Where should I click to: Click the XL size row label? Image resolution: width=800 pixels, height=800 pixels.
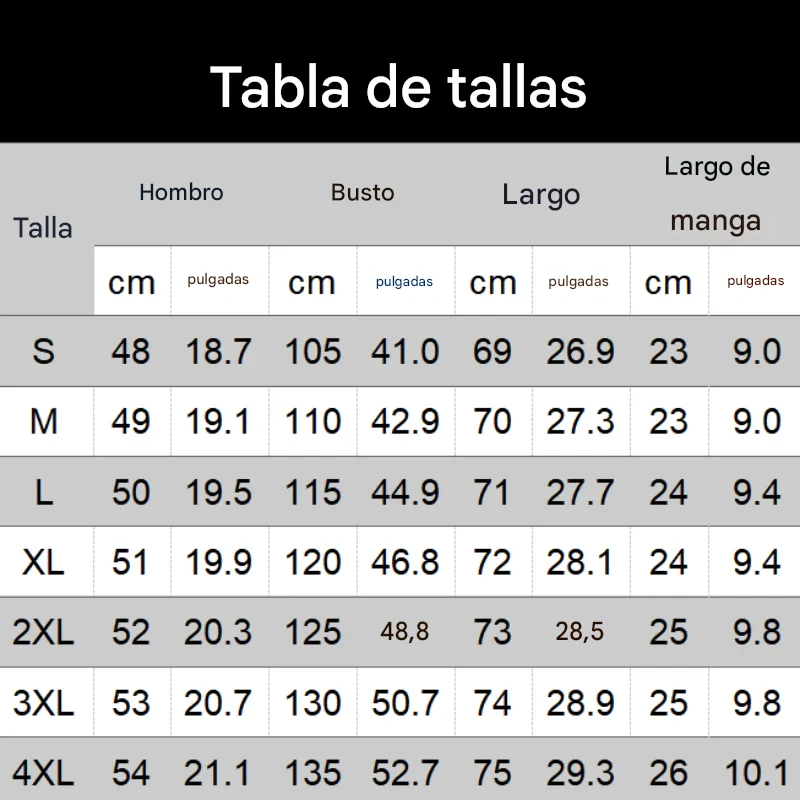43,562
